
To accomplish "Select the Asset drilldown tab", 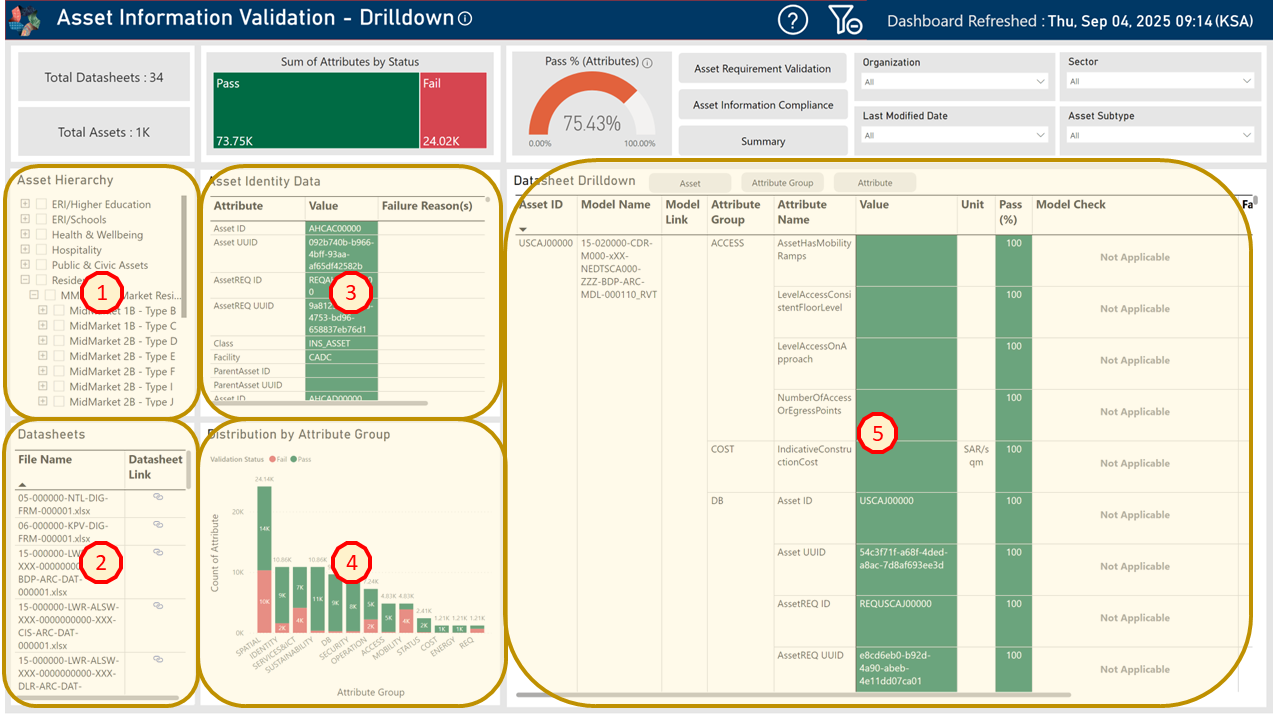I will 690,183.
